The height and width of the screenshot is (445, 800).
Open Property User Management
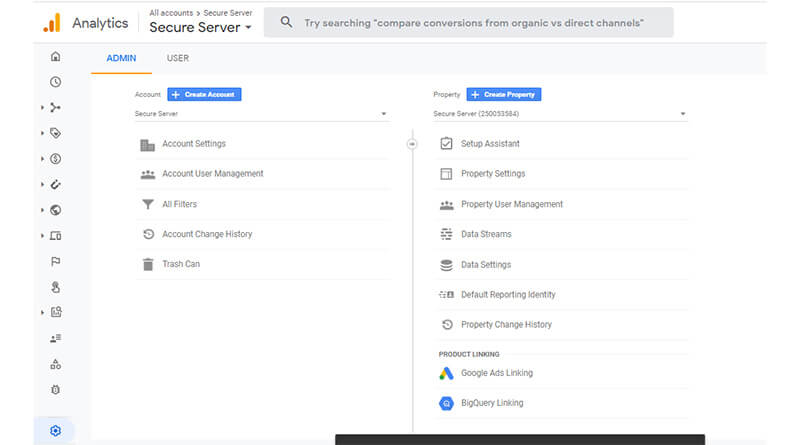[x=512, y=204]
